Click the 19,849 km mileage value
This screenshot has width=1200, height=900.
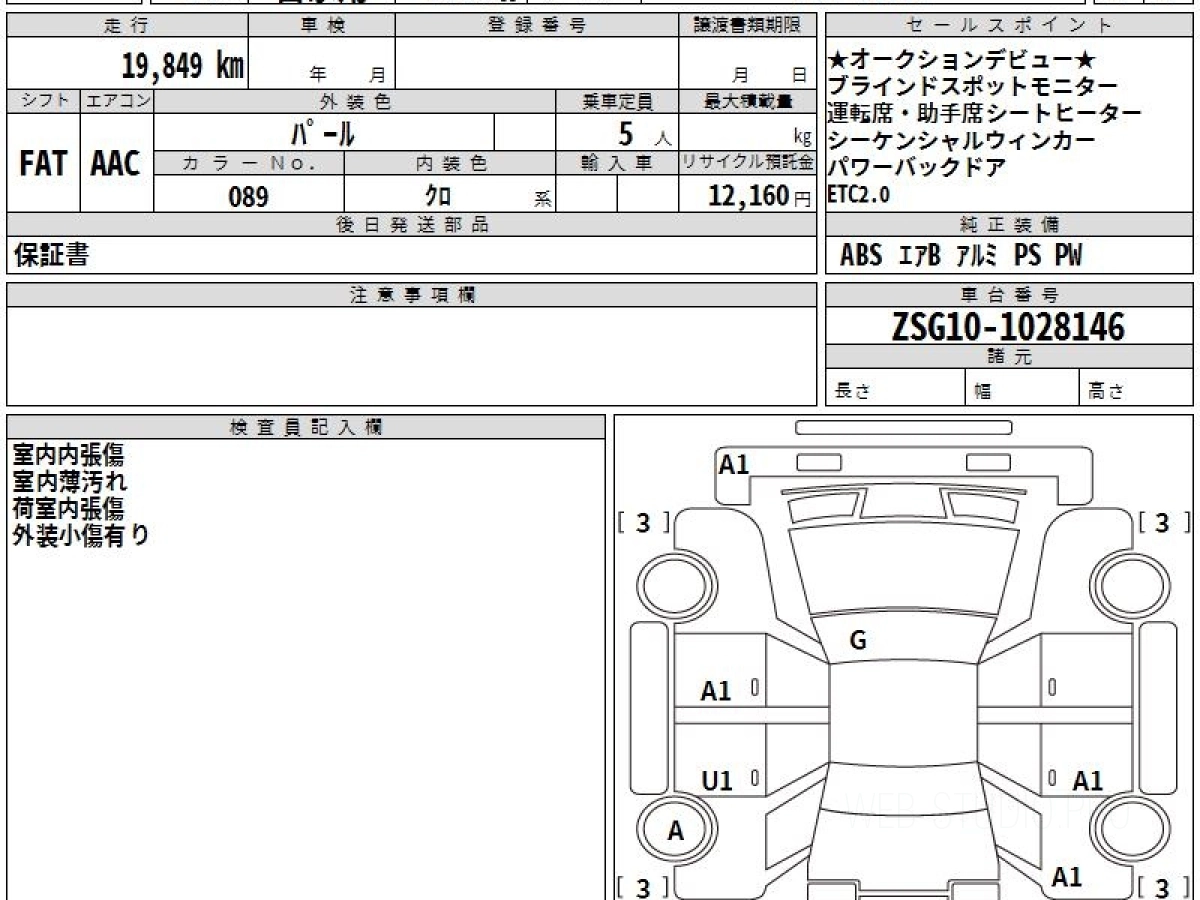click(183, 66)
